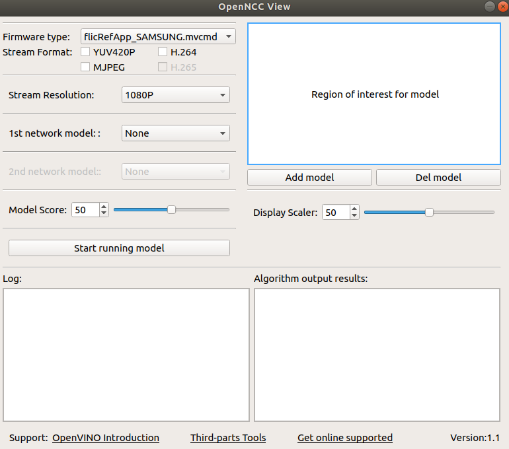Decrease Model Score with down arrow
Screen dimensions: 509x449
(x=104, y=213)
